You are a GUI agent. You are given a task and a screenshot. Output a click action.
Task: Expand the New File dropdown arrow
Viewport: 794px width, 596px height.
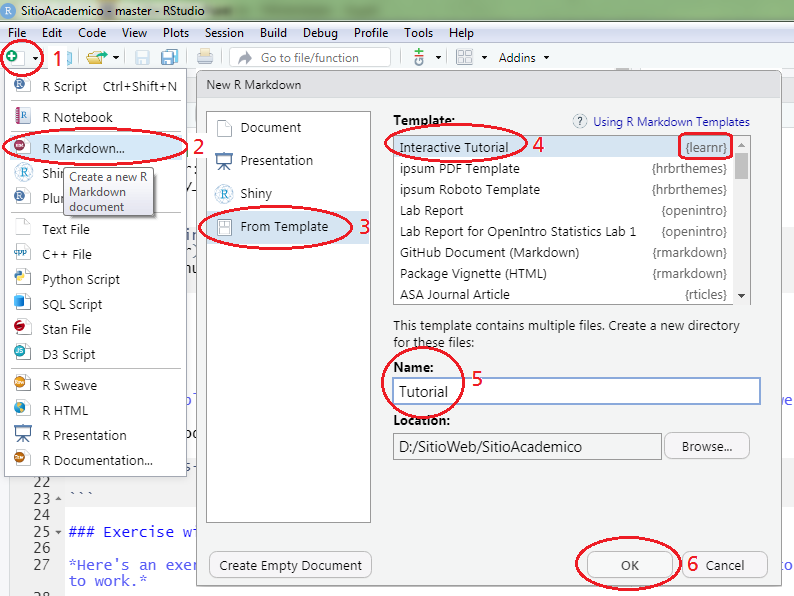point(35,58)
